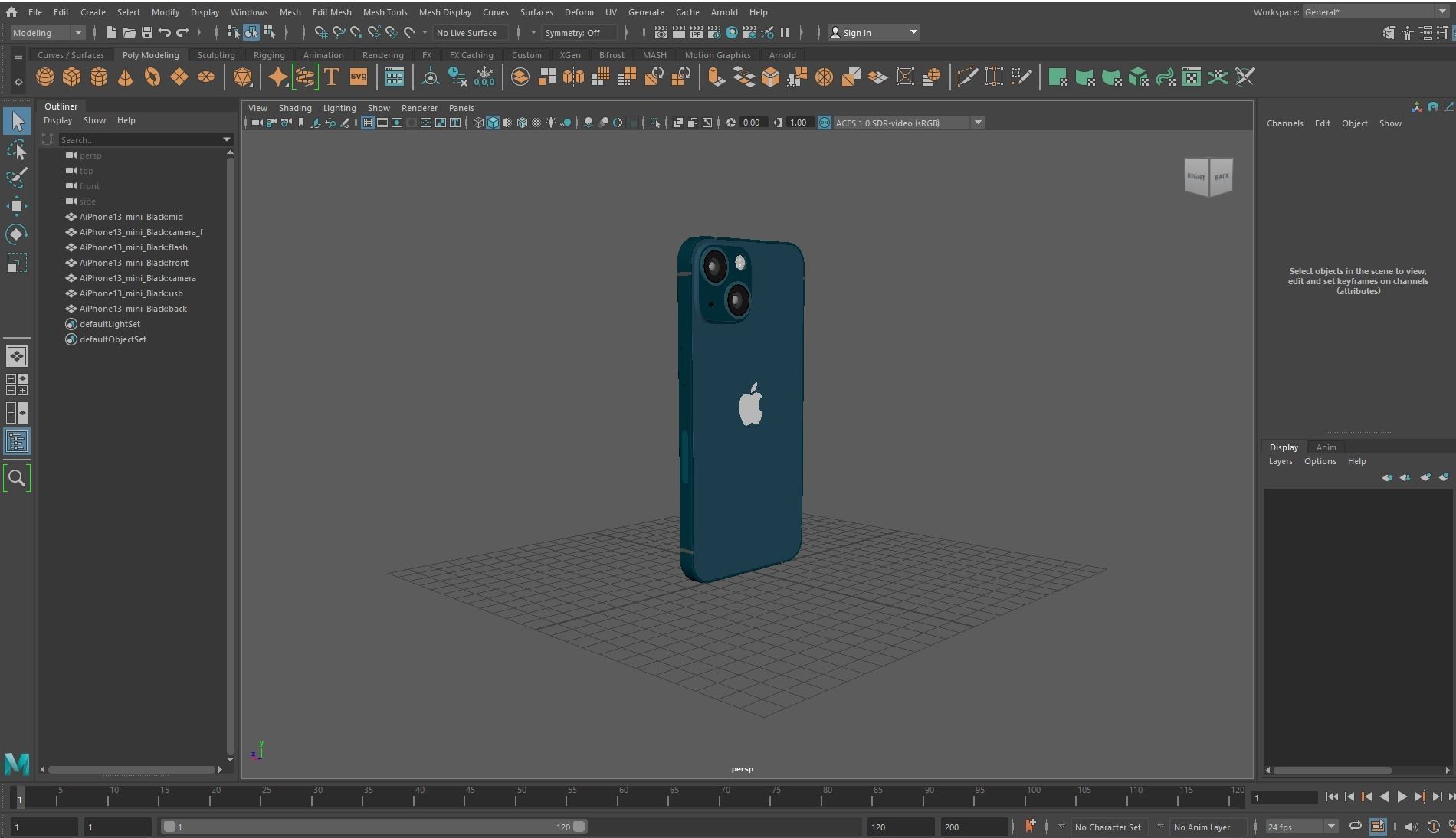Click the Save Scene icon
This screenshot has height=838, width=1456.
pos(147,32)
